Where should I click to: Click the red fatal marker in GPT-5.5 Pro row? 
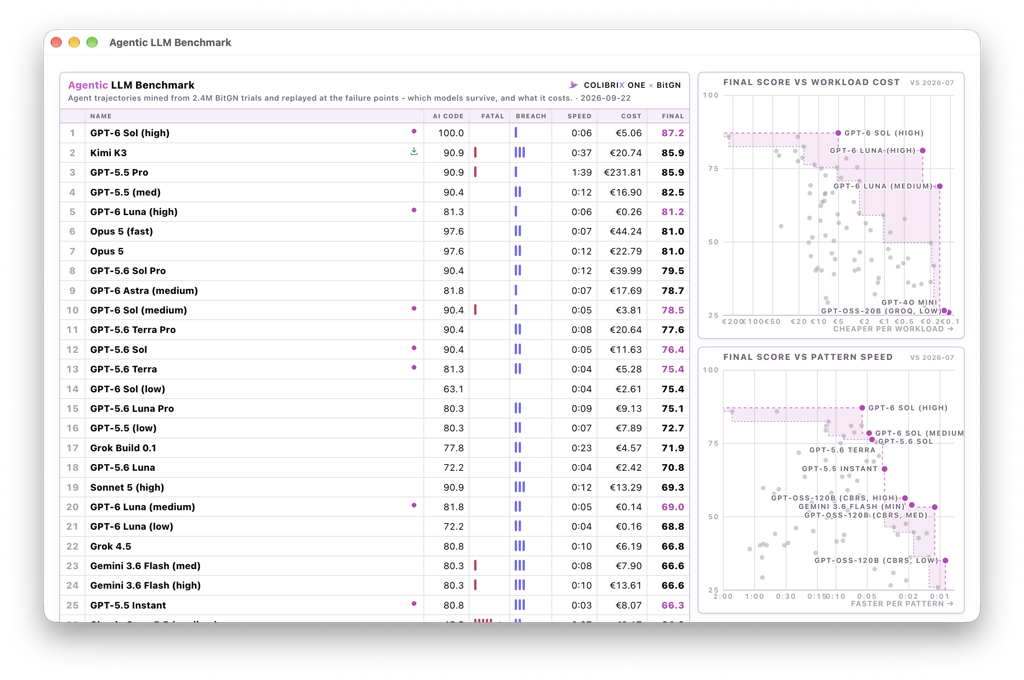click(475, 172)
